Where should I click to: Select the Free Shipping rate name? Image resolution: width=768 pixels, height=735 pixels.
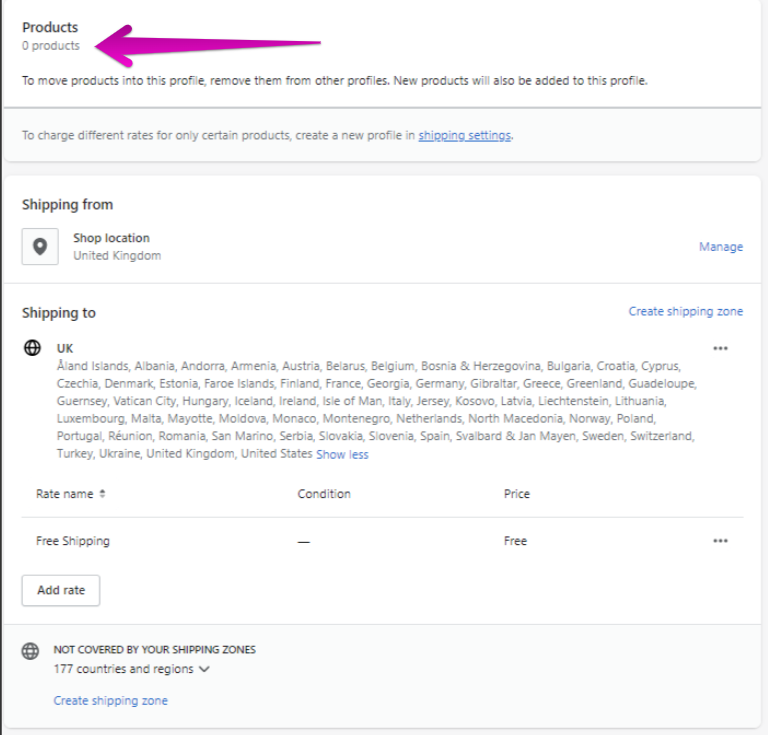(73, 541)
